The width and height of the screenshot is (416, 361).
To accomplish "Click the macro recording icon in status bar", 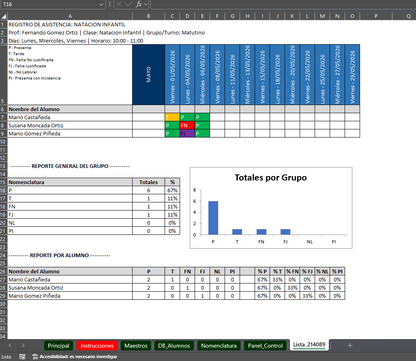I will point(22,357).
